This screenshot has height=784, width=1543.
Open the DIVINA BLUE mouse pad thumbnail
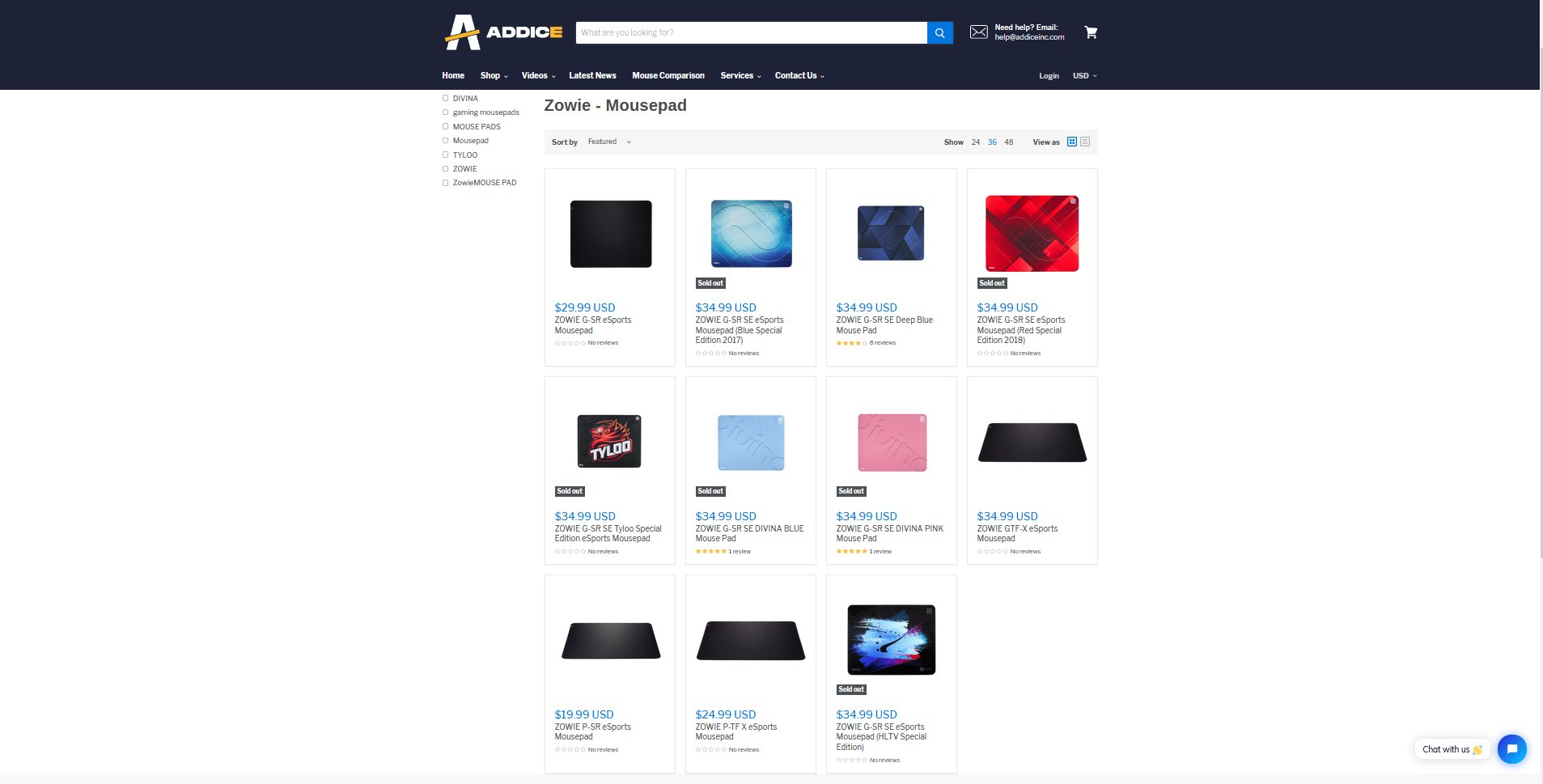(751, 443)
